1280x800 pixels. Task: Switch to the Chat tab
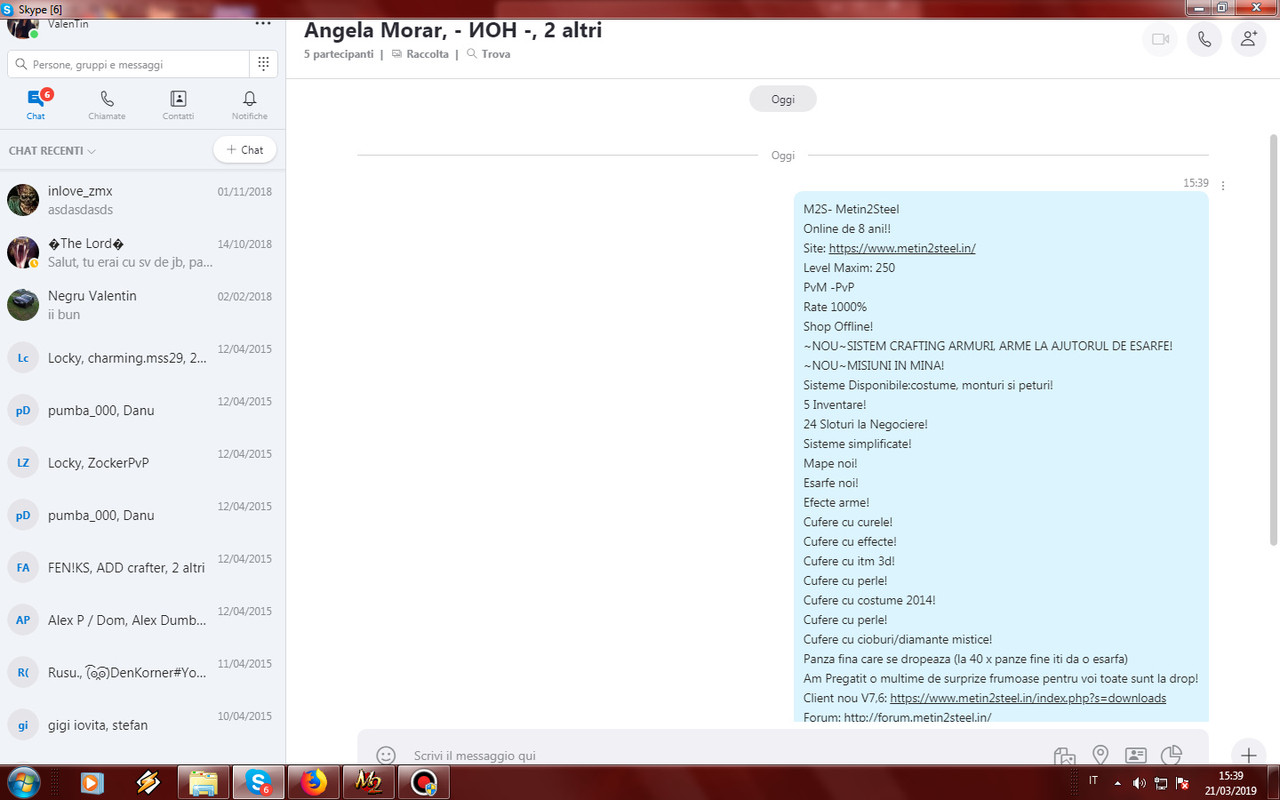click(x=36, y=104)
